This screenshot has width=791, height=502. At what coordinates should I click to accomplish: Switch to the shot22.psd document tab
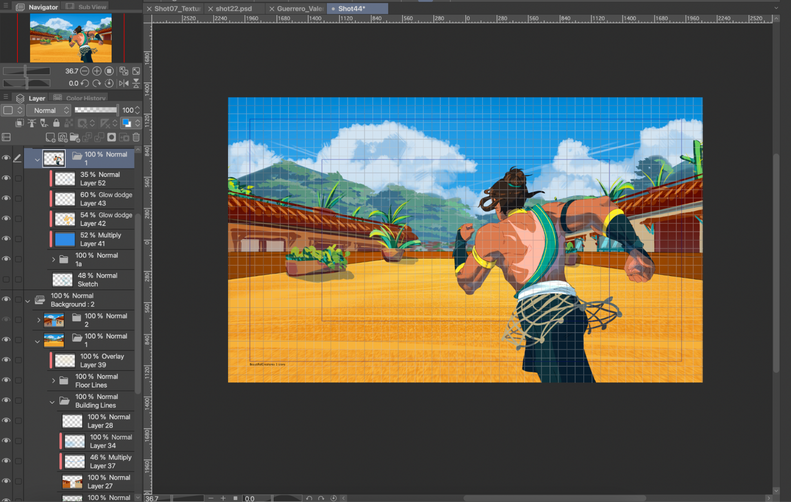(233, 9)
